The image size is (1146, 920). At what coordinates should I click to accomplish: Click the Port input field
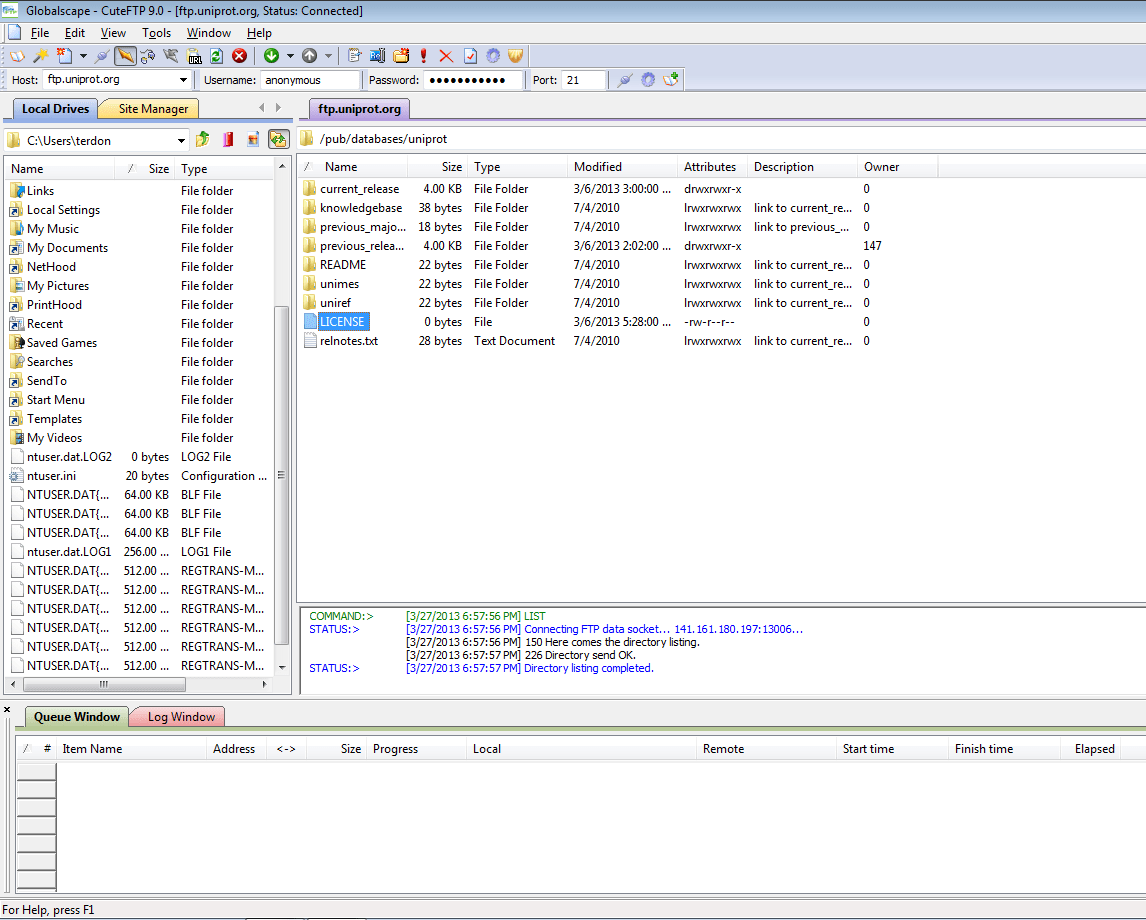(583, 80)
